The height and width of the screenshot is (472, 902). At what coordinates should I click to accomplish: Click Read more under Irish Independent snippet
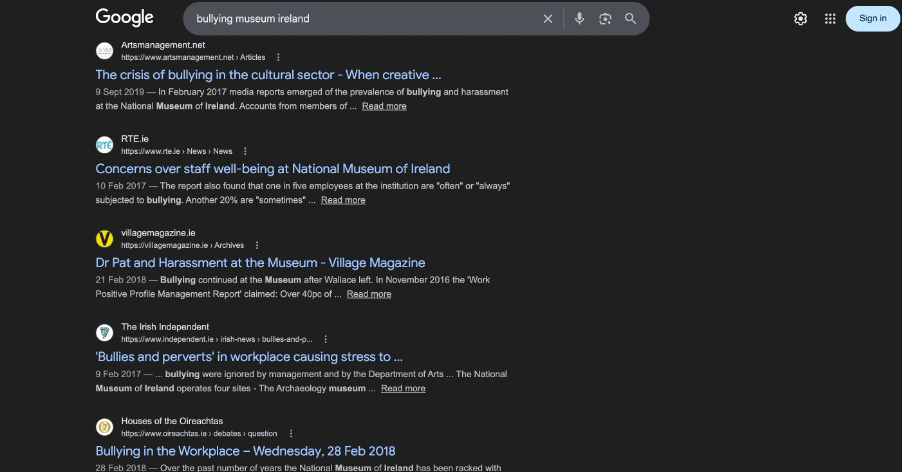tap(403, 388)
